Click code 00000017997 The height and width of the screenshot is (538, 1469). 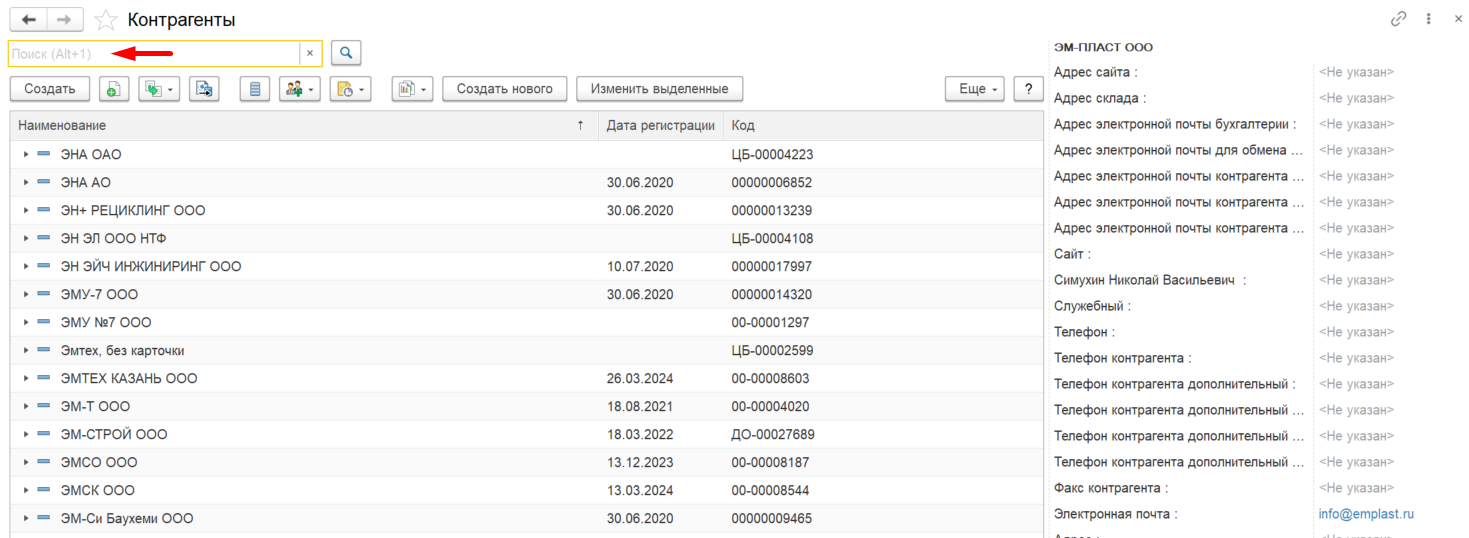click(x=772, y=267)
